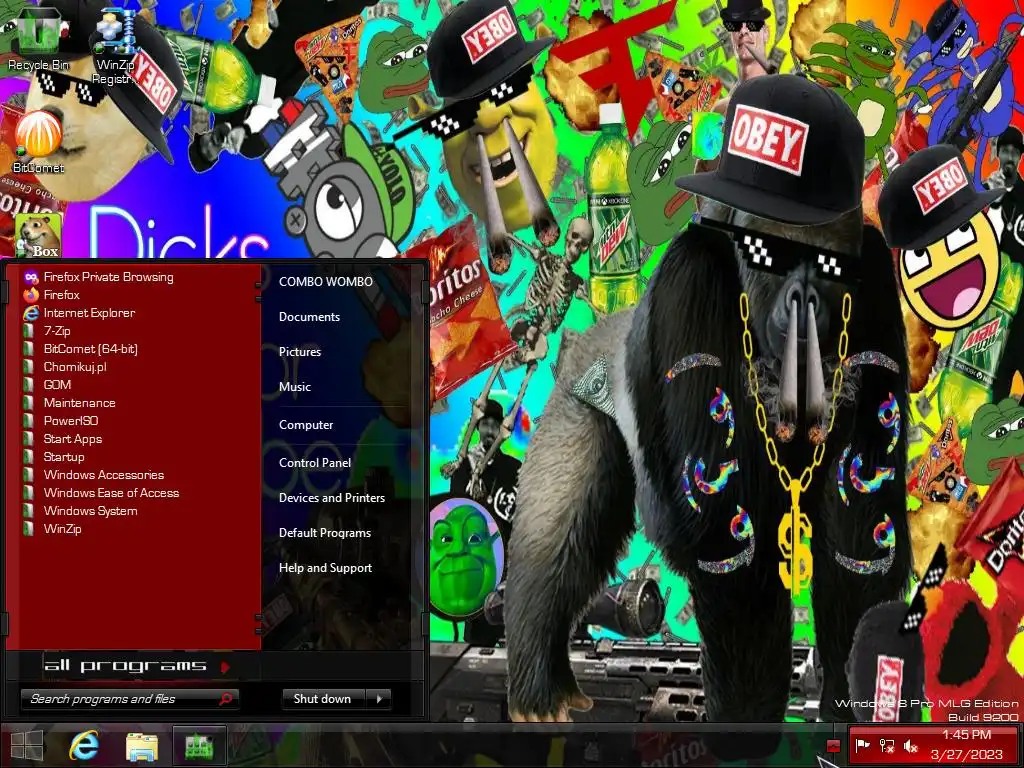1024x768 pixels.
Task: Click the Chomikuj.pl folder icon
Action: coord(28,367)
